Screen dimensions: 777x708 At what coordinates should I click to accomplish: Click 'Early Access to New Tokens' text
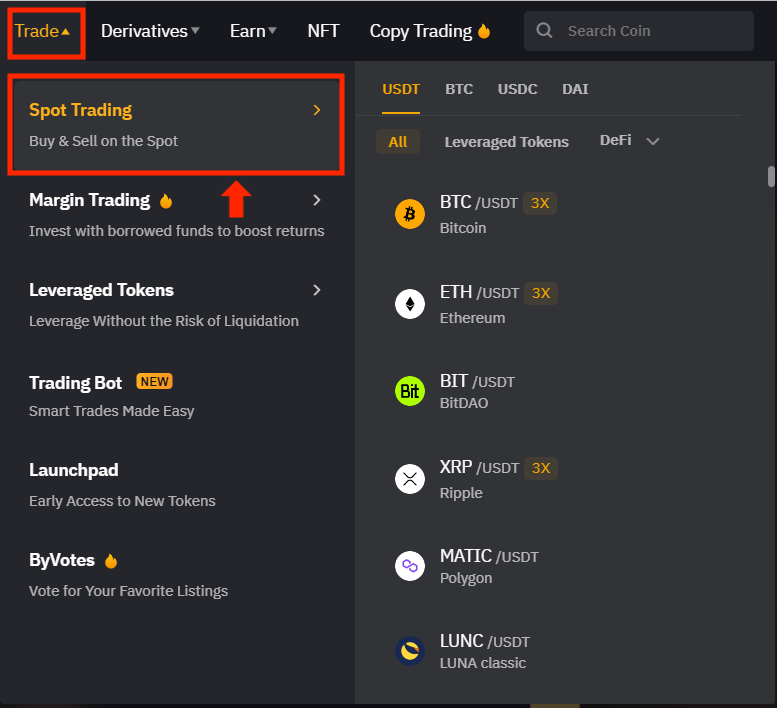[x=122, y=501]
